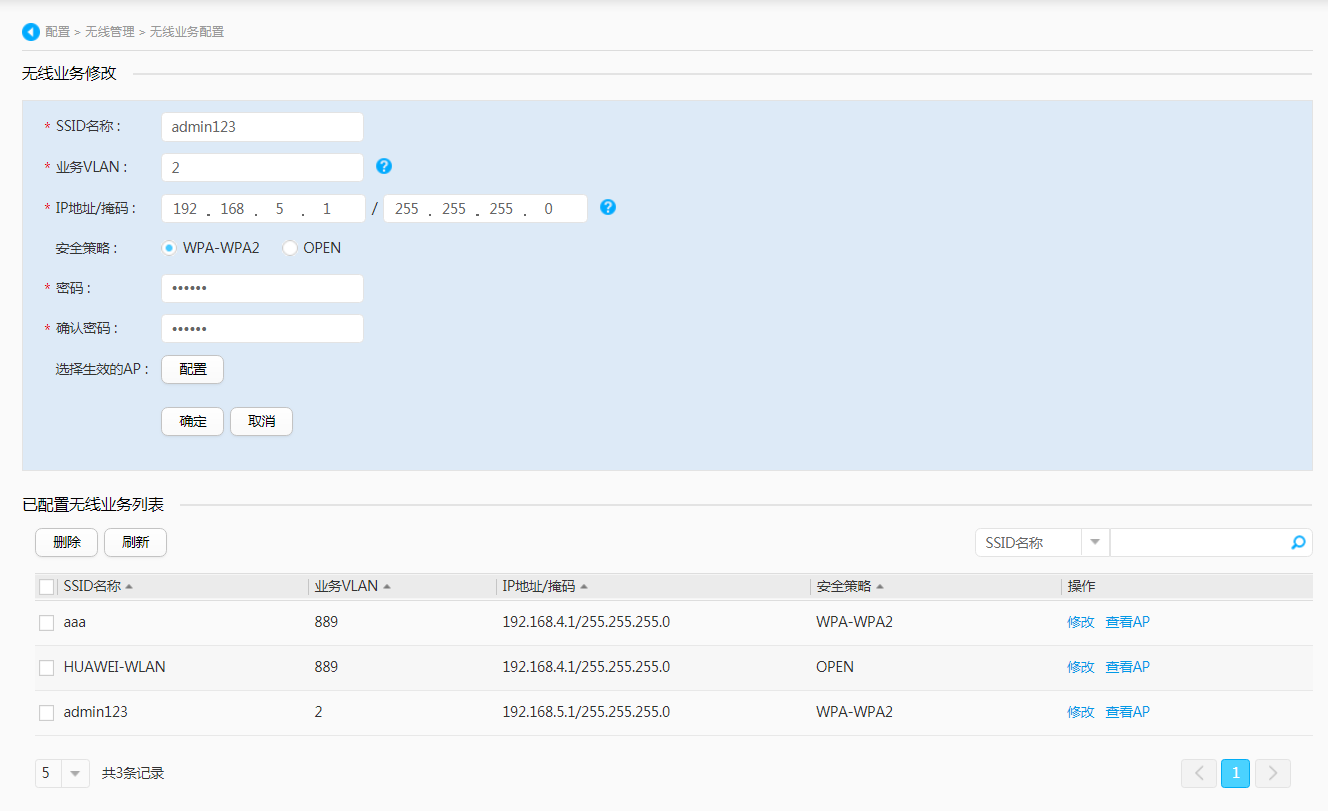
Task: Click the search magnifier icon
Action: tap(1298, 542)
